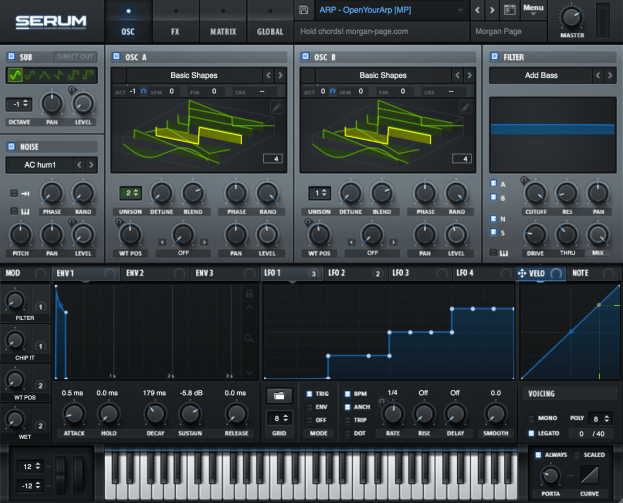Click the VELO move crosshair icon
623x503 pixels.
tap(522, 273)
